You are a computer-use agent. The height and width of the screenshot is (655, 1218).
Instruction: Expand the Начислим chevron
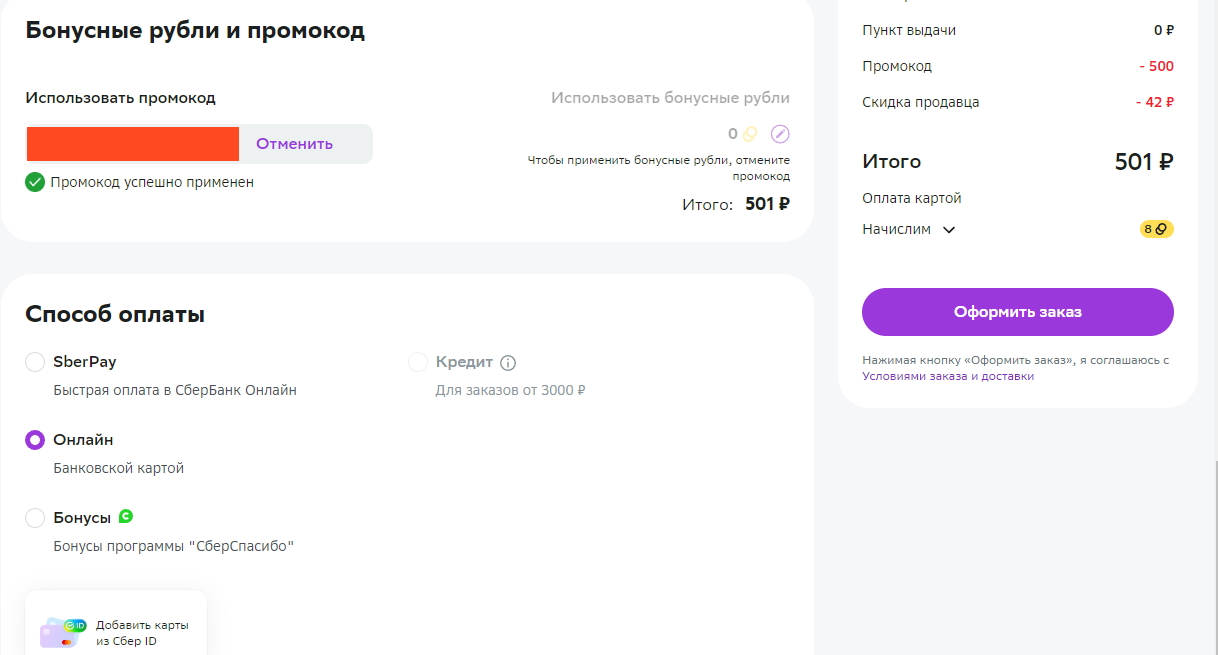tap(949, 230)
